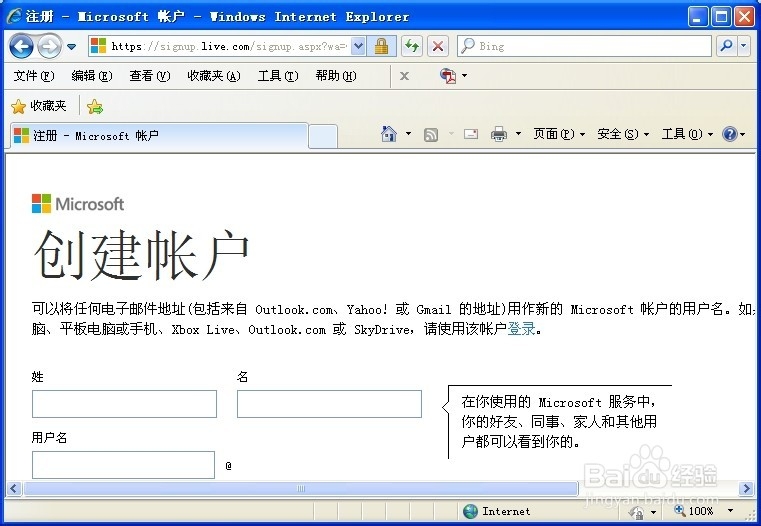Viewport: 761px width, 526px height.
Task: Click the horizontal scrollbar right arrow
Action: tap(746, 488)
